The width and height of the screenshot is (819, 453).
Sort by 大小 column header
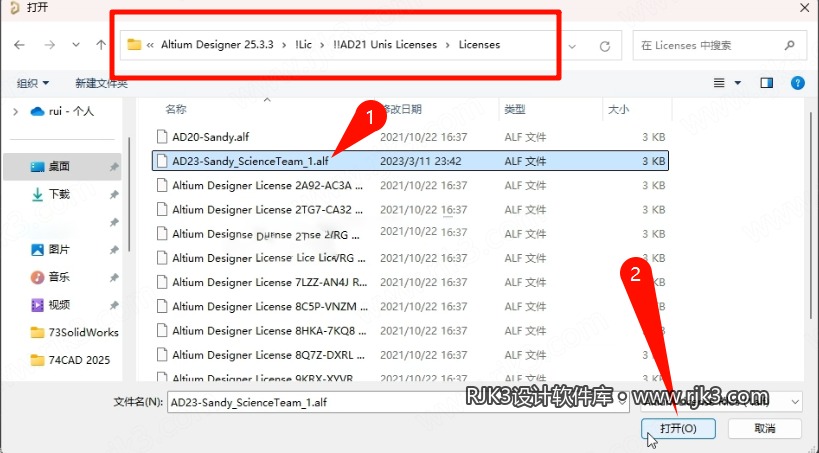[618, 109]
